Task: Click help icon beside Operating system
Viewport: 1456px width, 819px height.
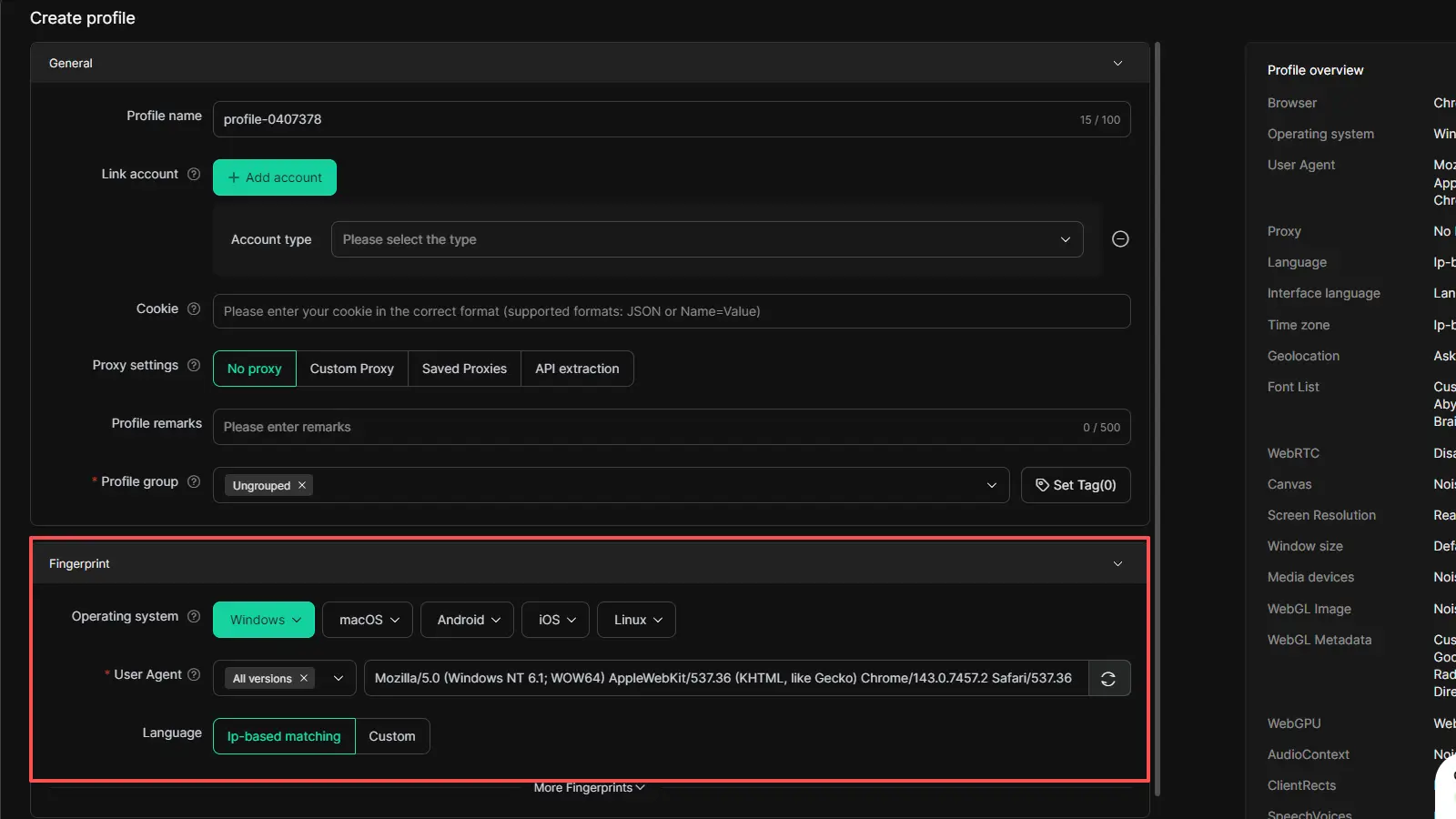Action: point(194,617)
